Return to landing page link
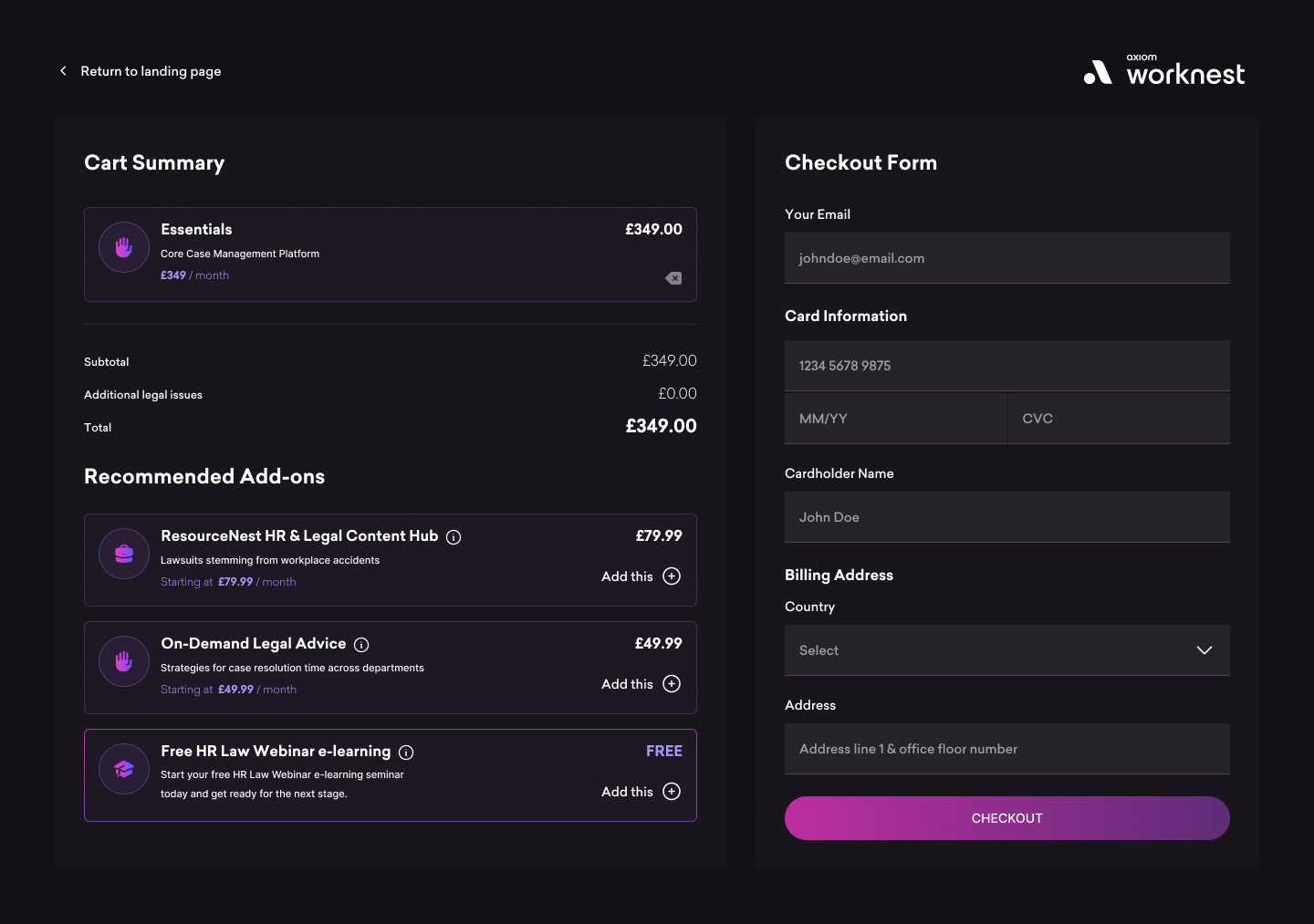 151,71
